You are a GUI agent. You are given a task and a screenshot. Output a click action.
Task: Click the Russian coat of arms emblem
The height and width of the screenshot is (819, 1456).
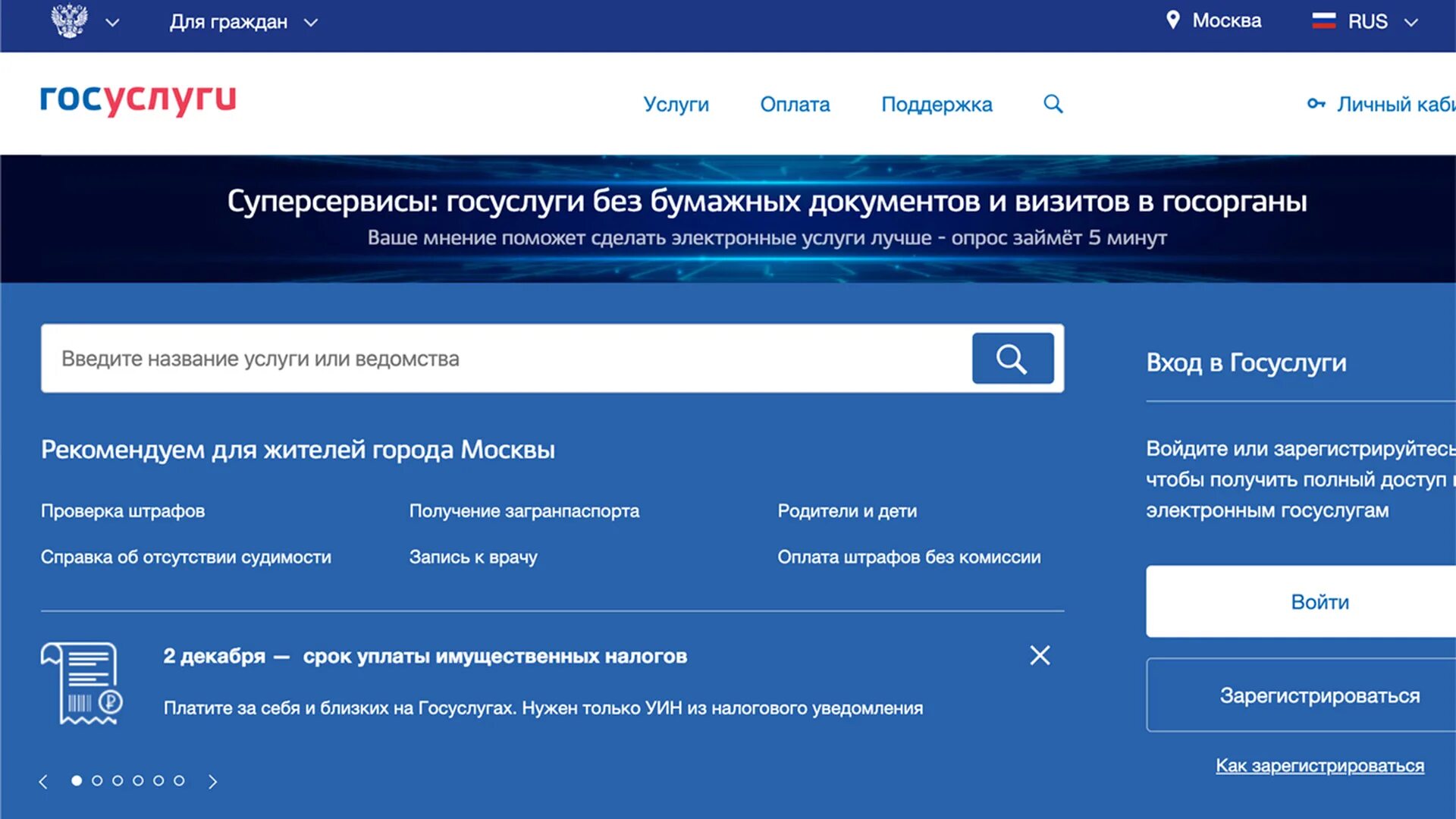(x=69, y=20)
